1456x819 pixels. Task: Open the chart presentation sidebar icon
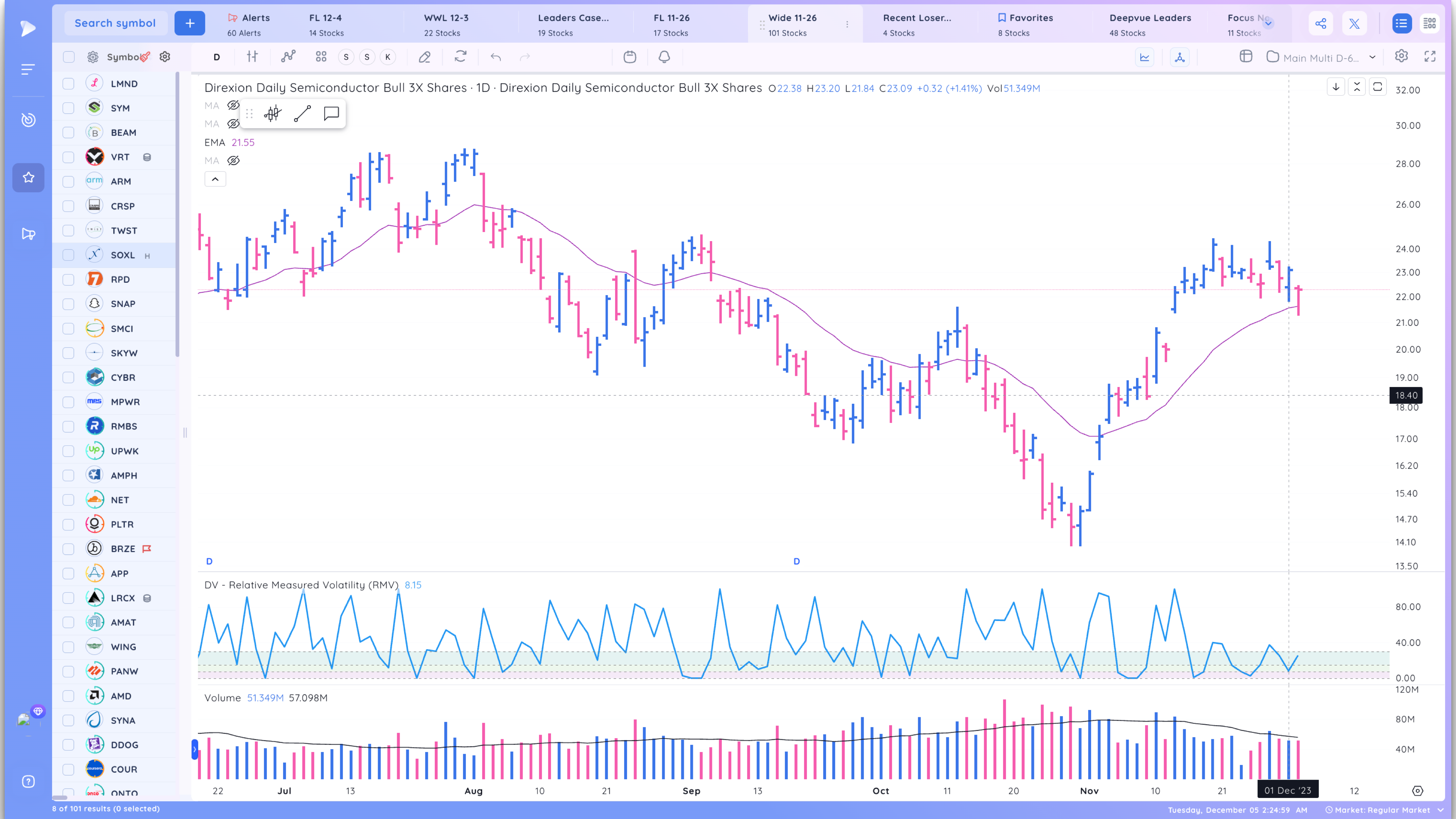click(x=28, y=234)
